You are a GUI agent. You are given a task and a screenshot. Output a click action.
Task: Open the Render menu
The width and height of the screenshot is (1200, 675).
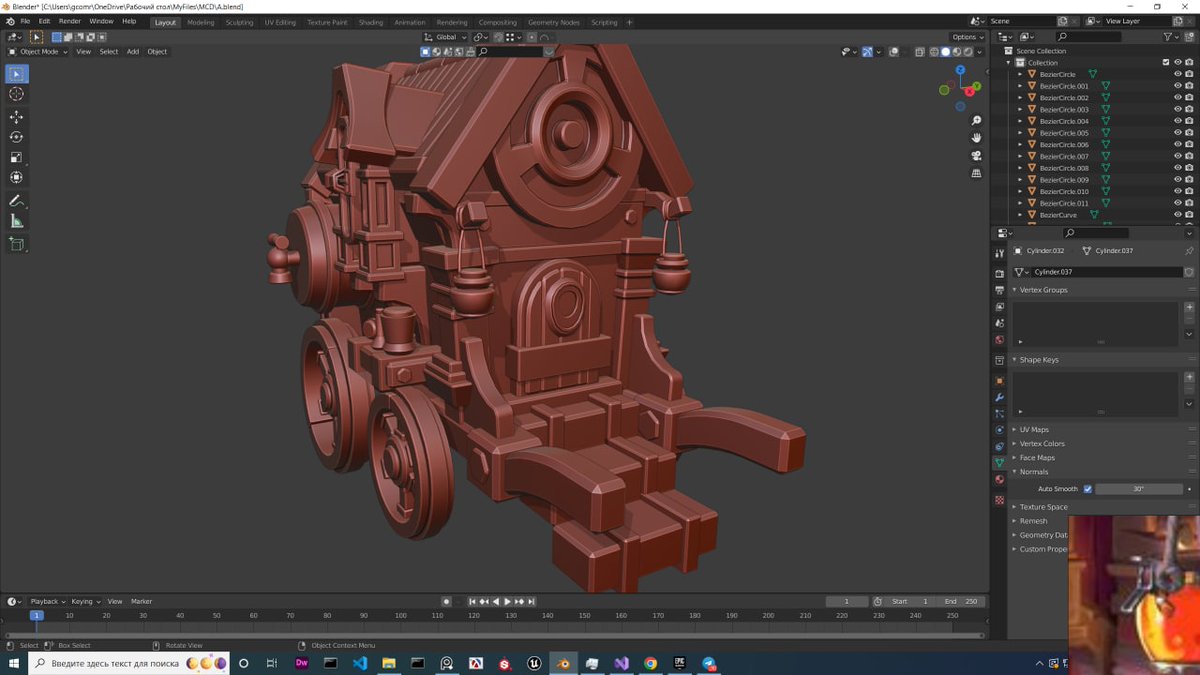coord(70,21)
